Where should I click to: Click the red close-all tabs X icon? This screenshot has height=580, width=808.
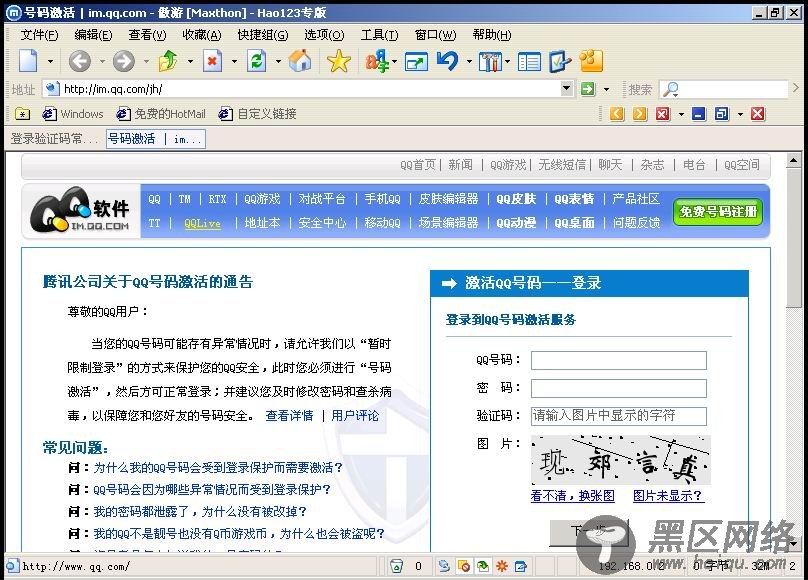click(758, 114)
